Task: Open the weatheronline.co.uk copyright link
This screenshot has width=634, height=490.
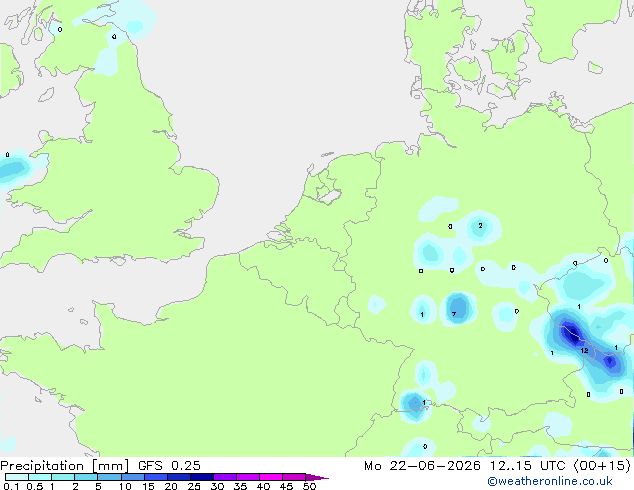Action: click(x=550, y=481)
